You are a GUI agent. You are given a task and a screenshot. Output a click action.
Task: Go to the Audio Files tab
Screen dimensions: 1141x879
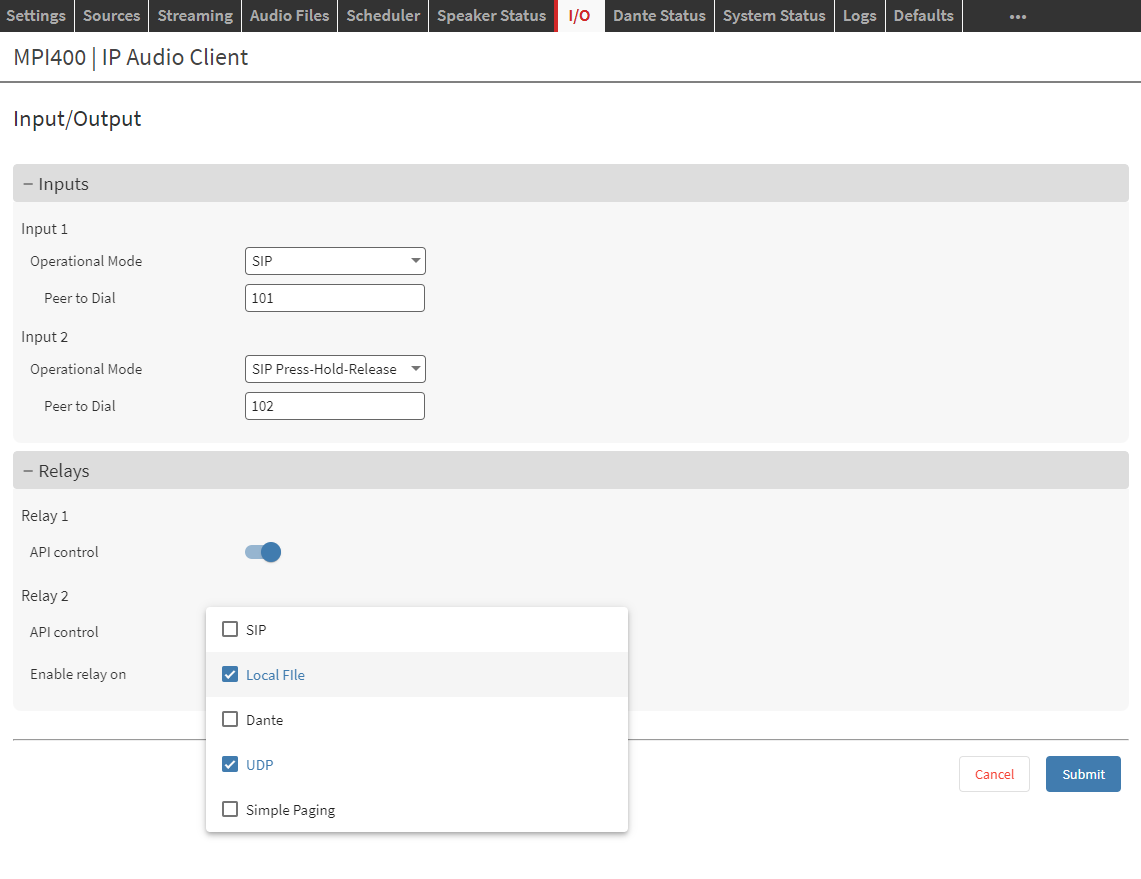point(289,16)
